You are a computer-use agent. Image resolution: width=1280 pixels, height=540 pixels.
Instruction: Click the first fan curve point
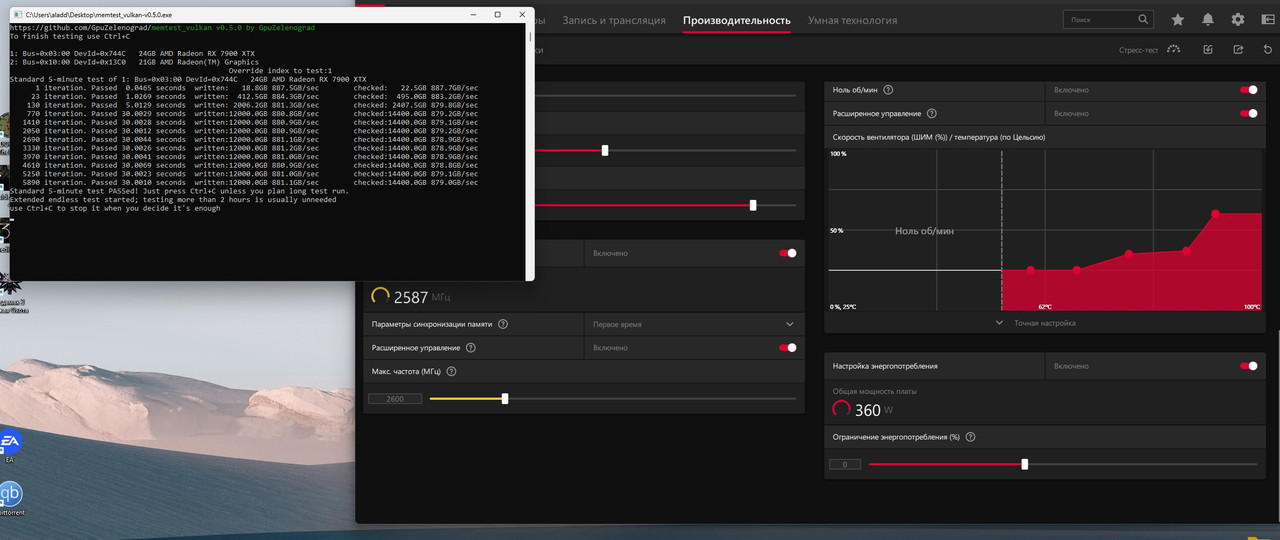(1031, 270)
